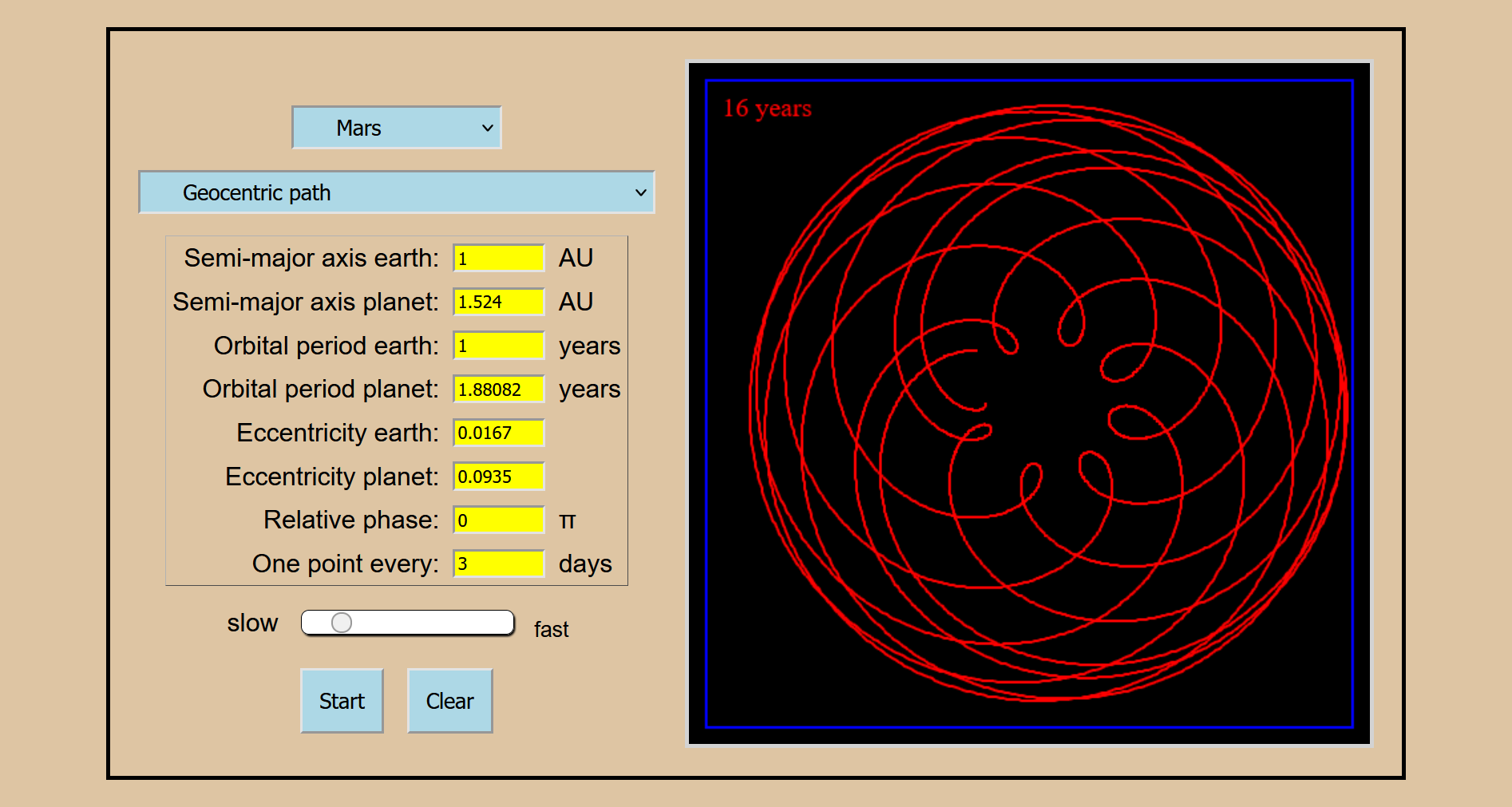Open the Mars planet dropdown
The height and width of the screenshot is (807, 1512).
(x=396, y=128)
